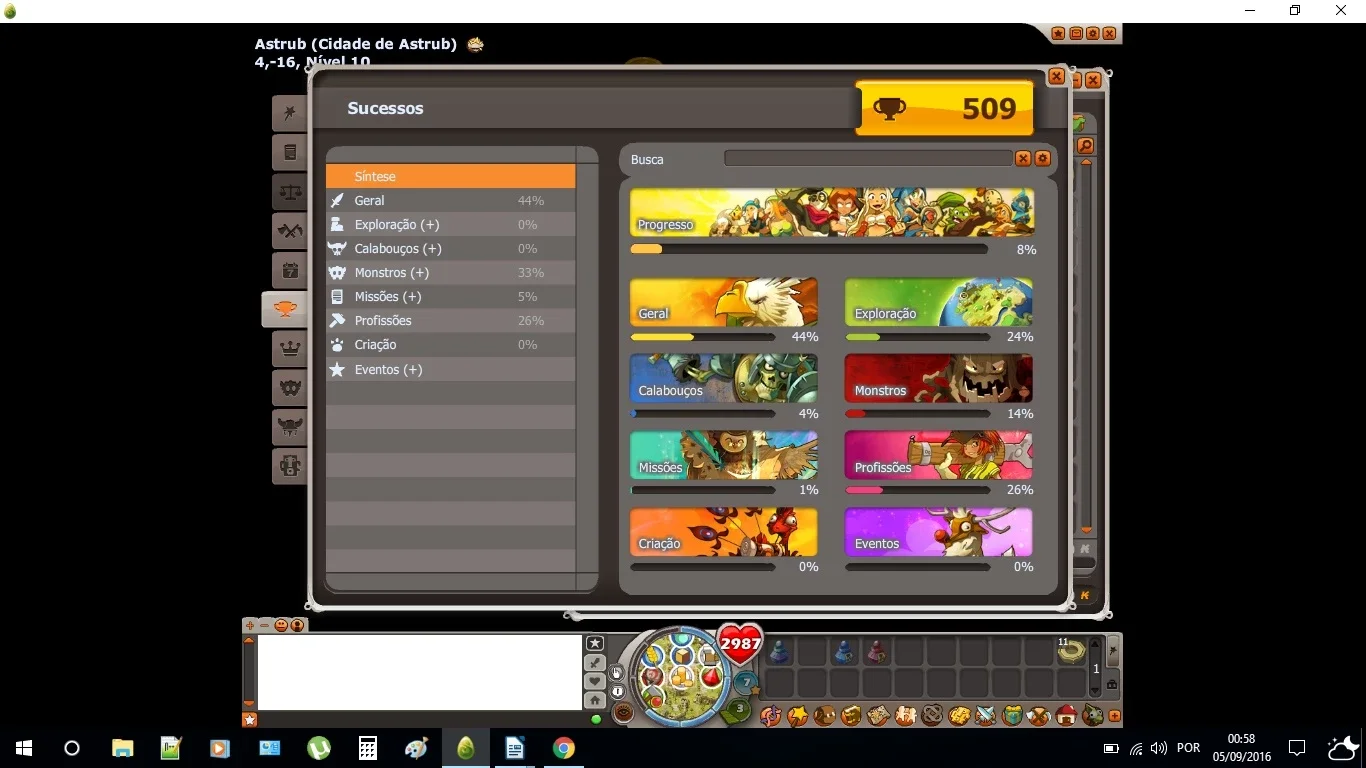Viewport: 1366px width, 768px height.
Task: Select the Criação category in the list
Action: tap(450, 344)
